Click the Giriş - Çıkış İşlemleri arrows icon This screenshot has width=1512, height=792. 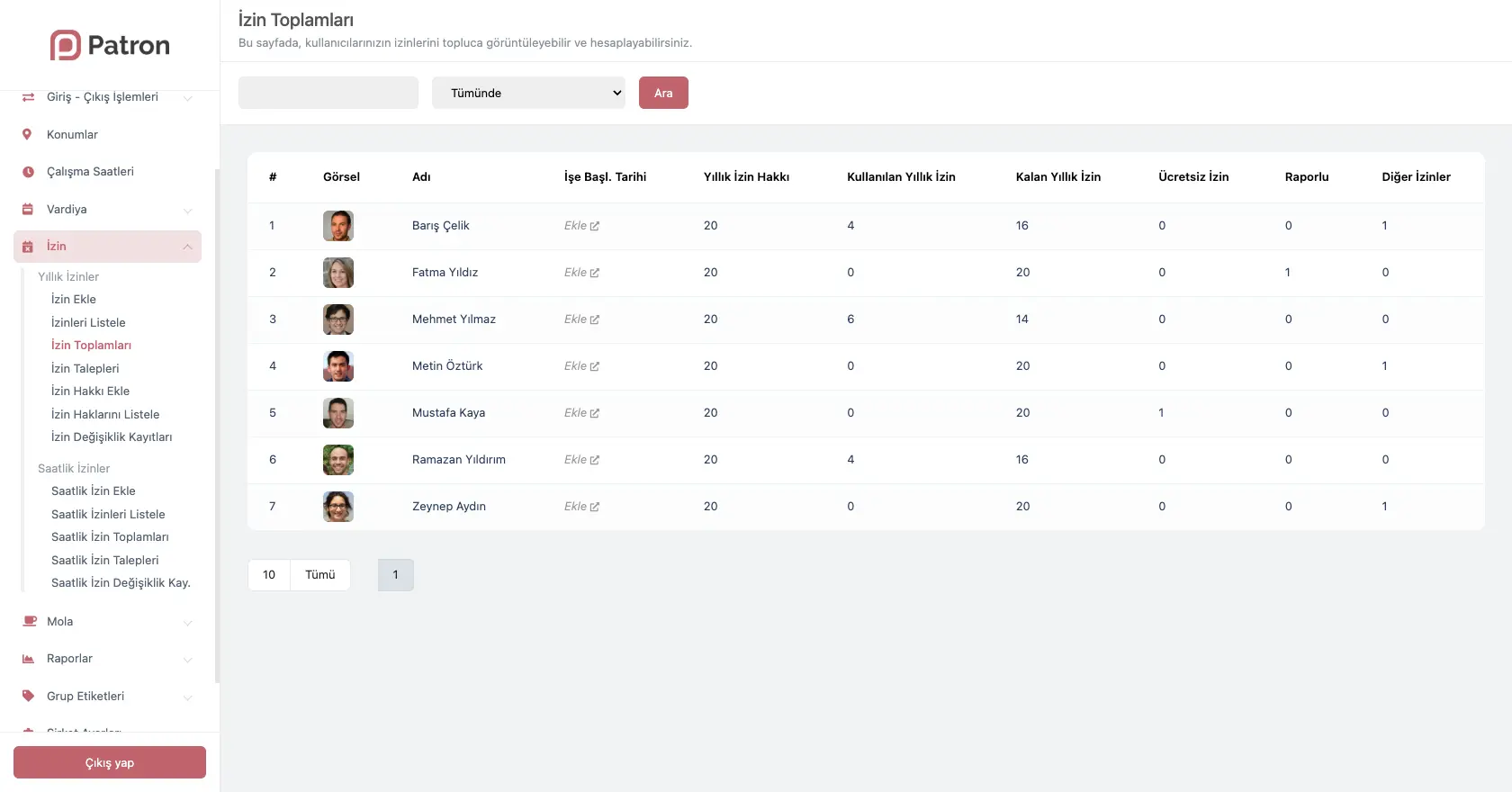28,97
